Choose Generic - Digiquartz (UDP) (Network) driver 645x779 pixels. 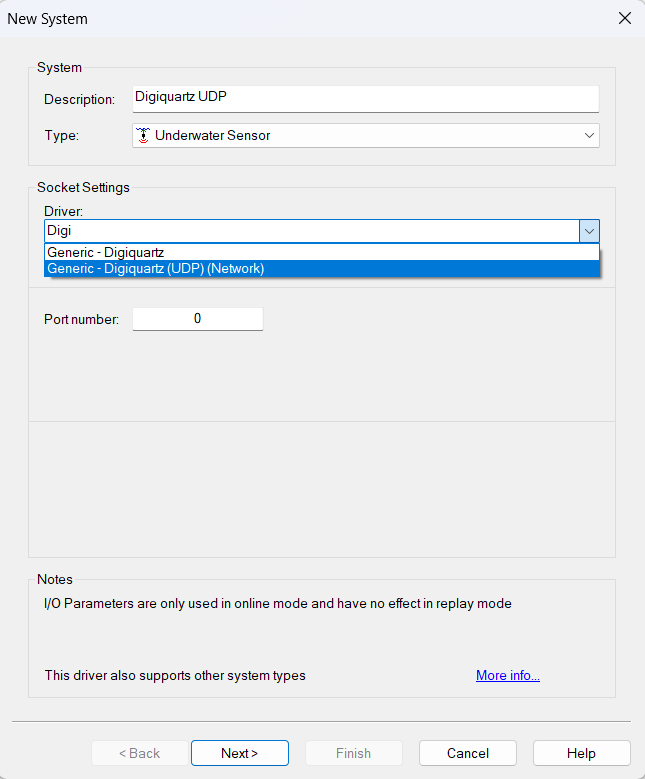[156, 268]
